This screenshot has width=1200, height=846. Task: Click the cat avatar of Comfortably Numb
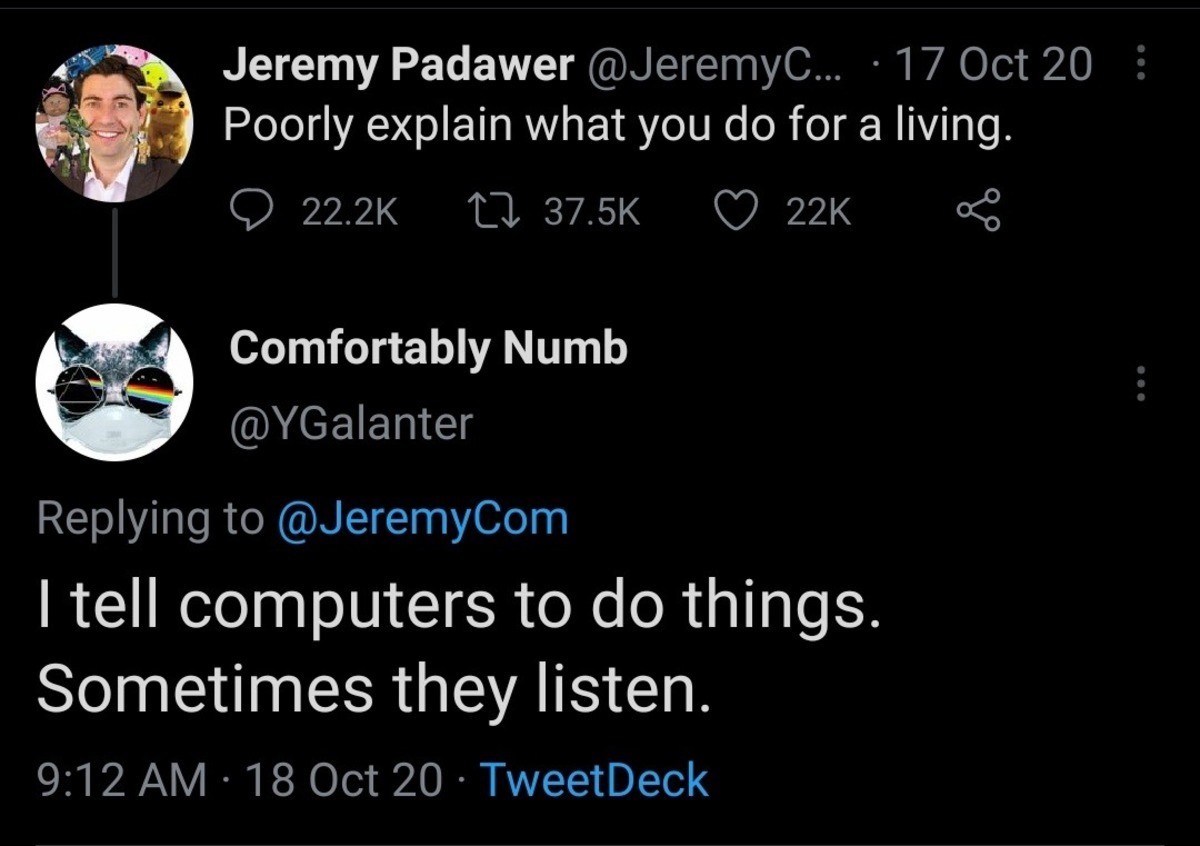114,382
